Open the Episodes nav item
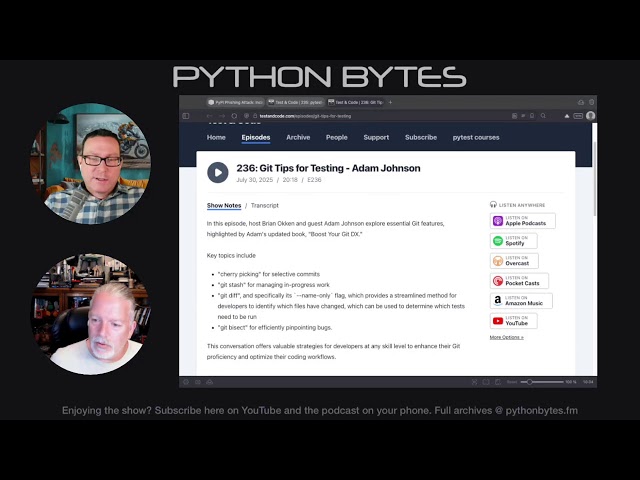This screenshot has height=480, width=640. point(256,138)
